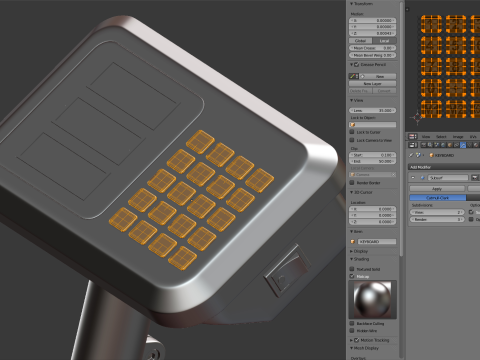Screen dimensions: 480x360
Task: Apply the Subsurf modifier
Action: (x=437, y=189)
